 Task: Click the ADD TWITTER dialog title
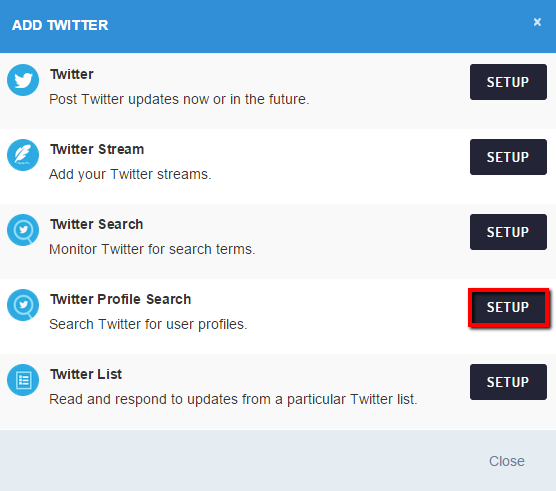[60, 25]
